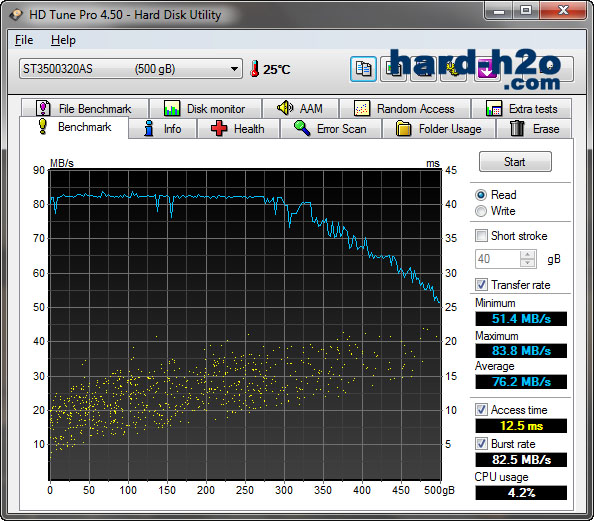This screenshot has height=521, width=594.
Task: Click the copy screenshot toolbar icon
Action: click(x=393, y=69)
